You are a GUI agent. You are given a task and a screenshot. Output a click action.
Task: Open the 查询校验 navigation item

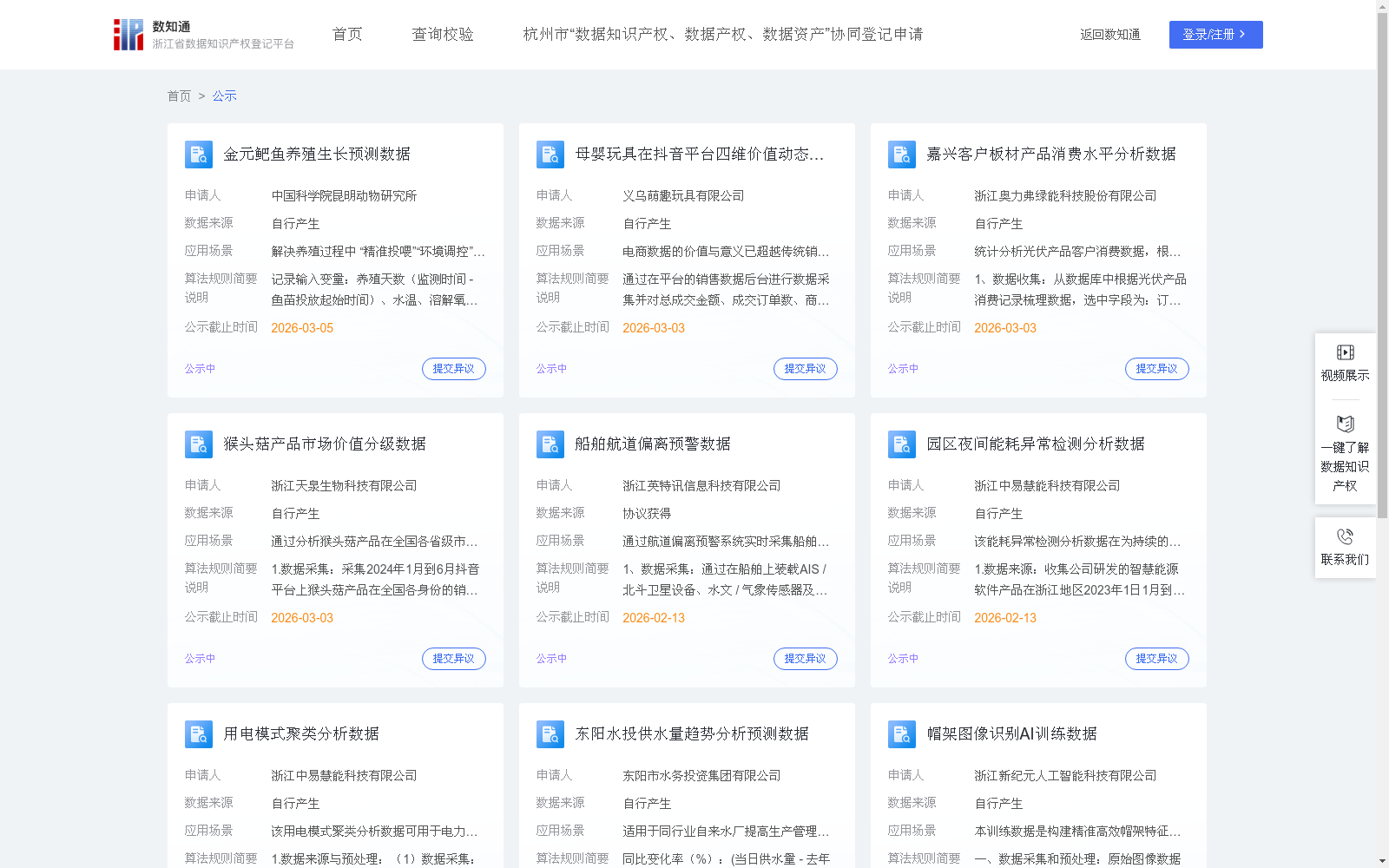(443, 35)
